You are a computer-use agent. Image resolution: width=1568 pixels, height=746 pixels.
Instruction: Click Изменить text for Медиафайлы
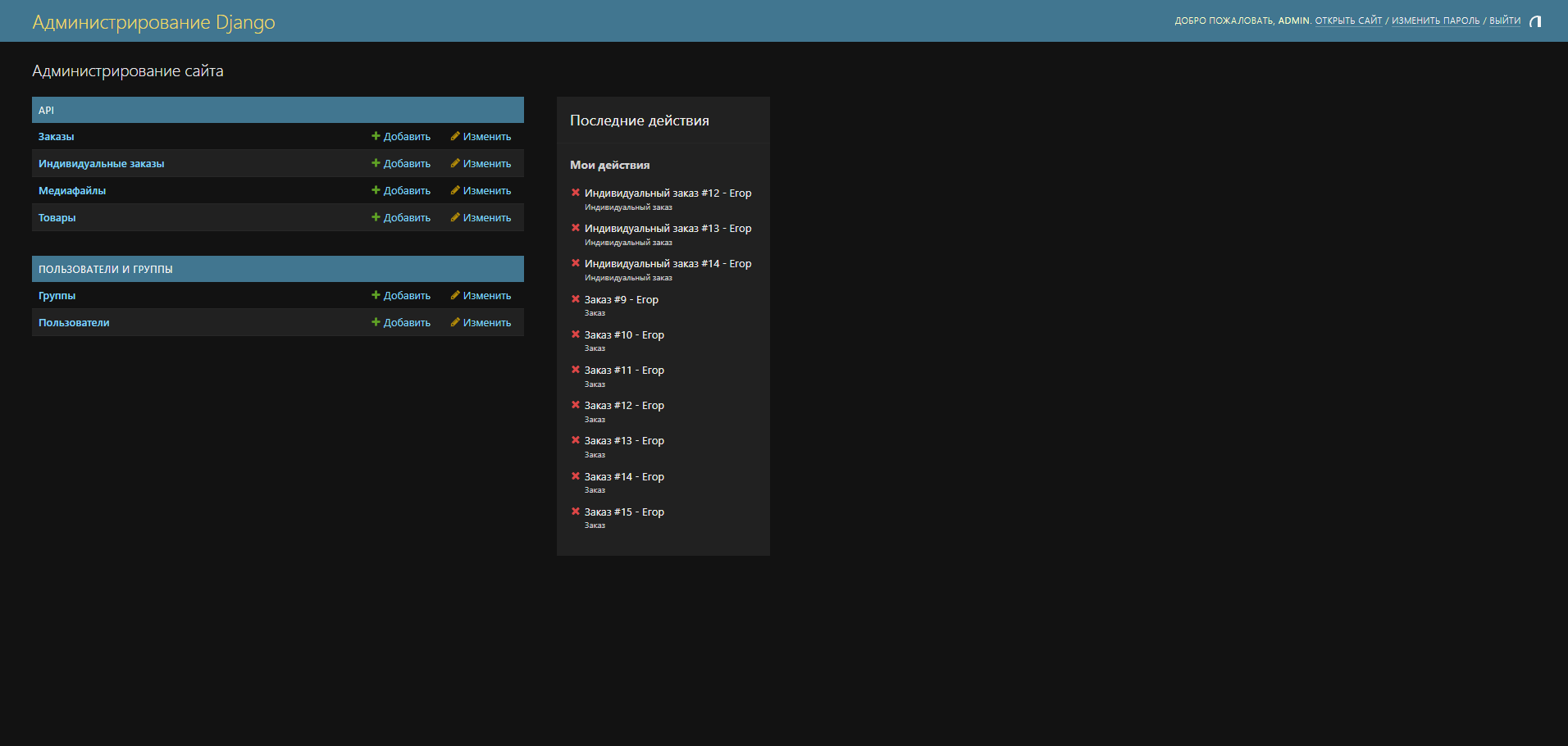(487, 191)
